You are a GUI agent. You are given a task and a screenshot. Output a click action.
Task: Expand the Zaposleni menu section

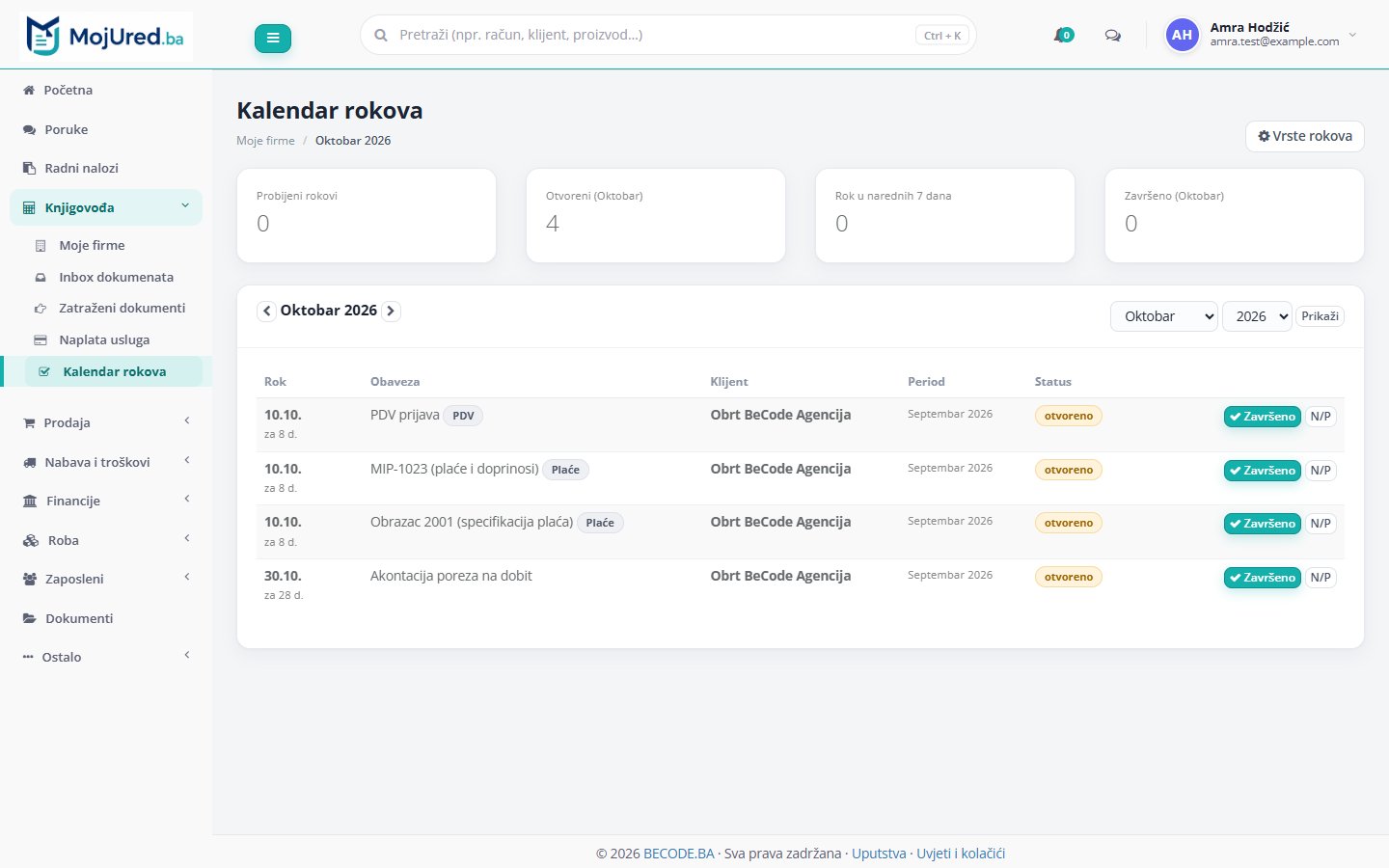coord(106,579)
